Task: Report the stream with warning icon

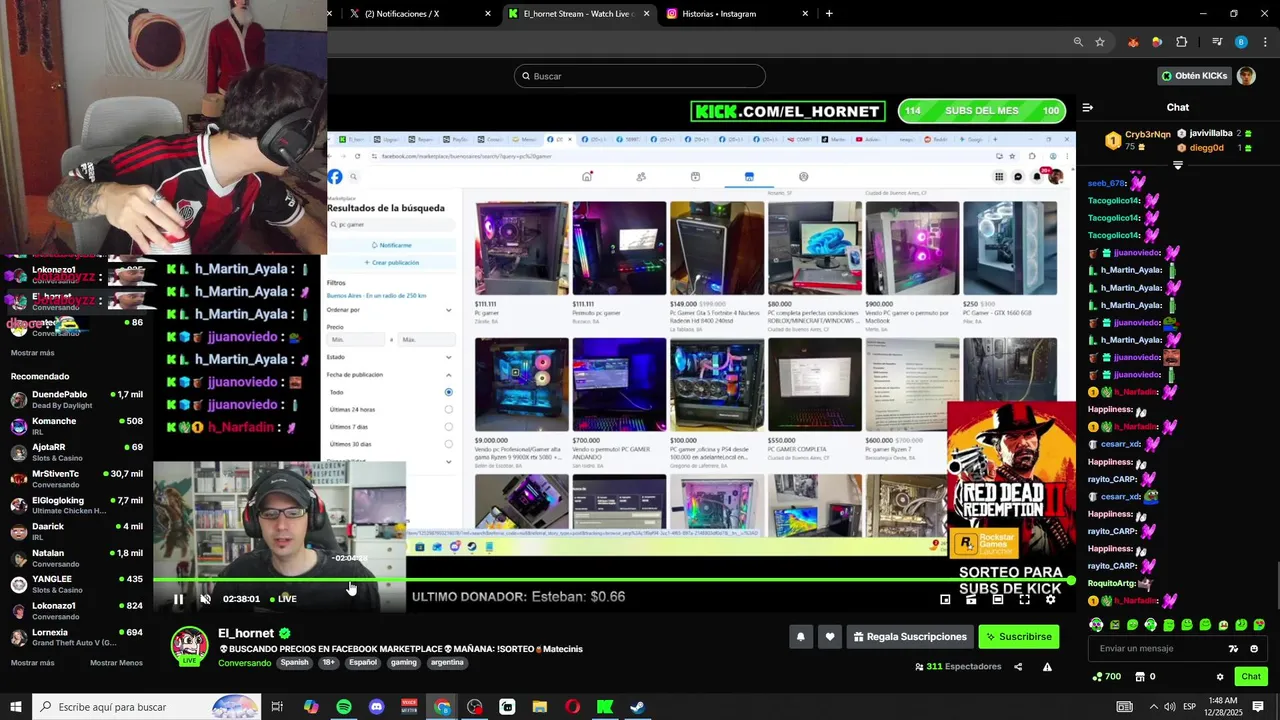Action: click(1047, 667)
